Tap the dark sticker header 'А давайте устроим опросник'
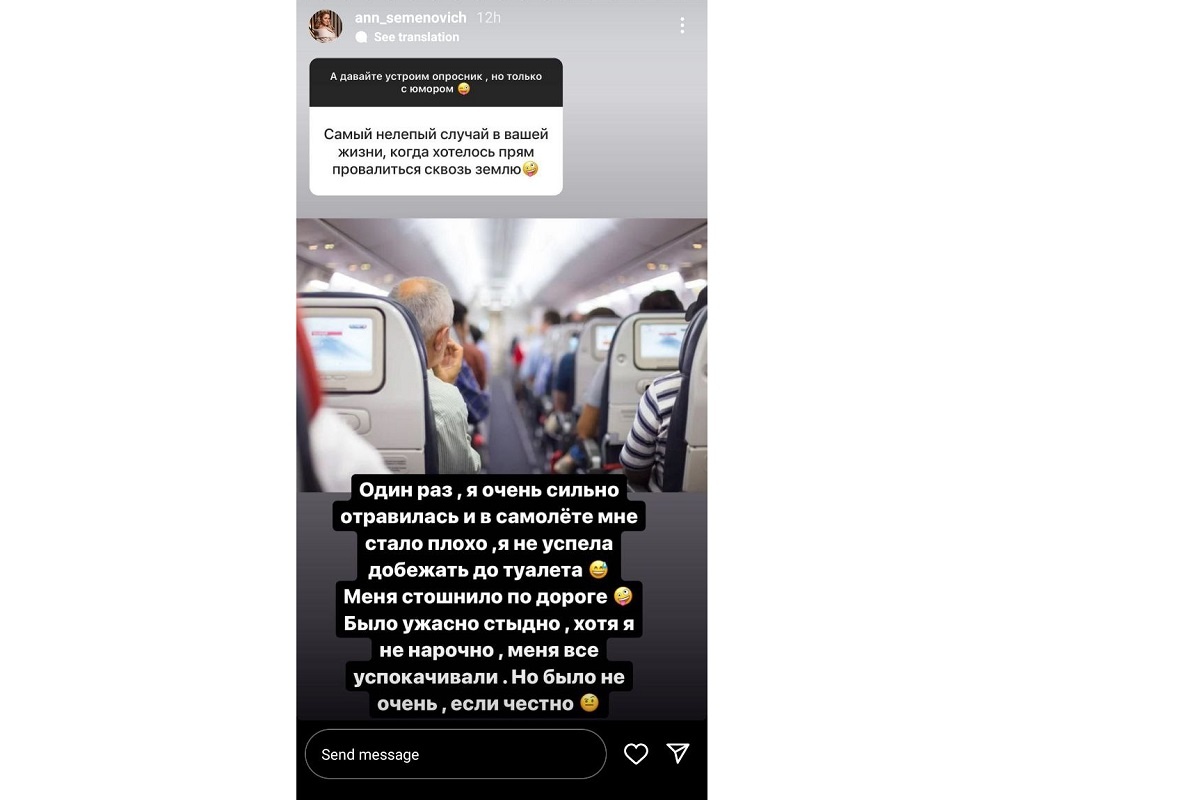The height and width of the screenshot is (800, 1200). (436, 82)
